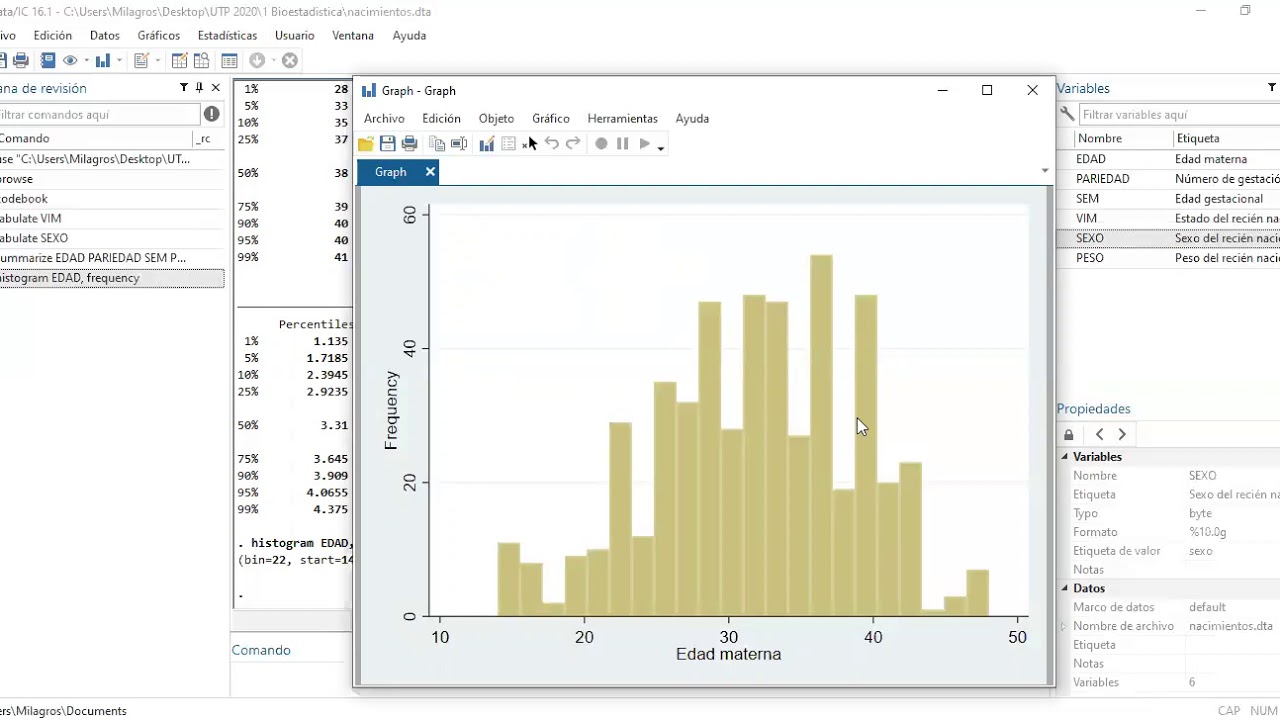The height and width of the screenshot is (720, 1280).
Task: Open the Variables Manager icon
Action: pos(229,61)
